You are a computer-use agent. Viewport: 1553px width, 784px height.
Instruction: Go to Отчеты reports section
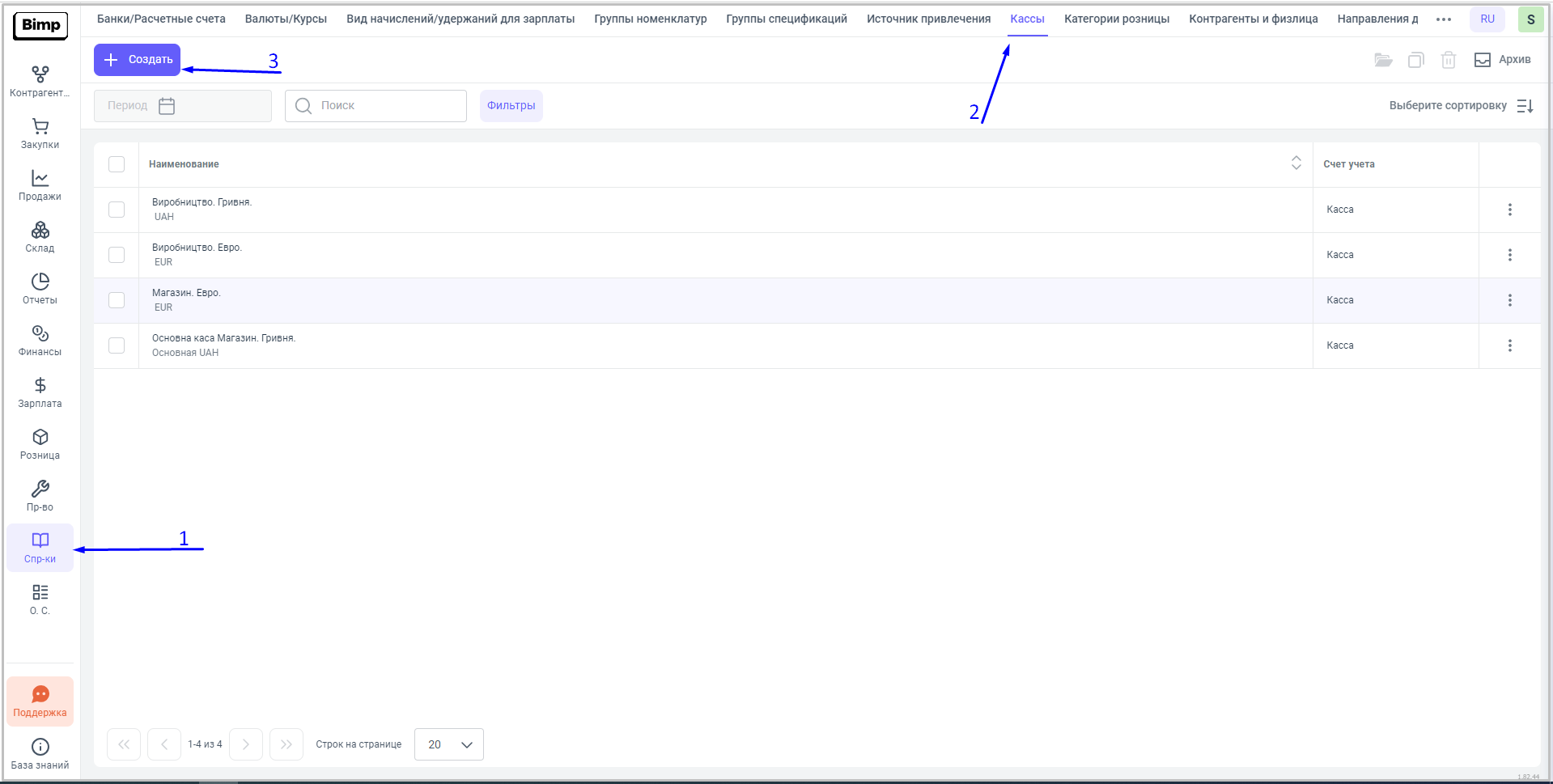(40, 289)
